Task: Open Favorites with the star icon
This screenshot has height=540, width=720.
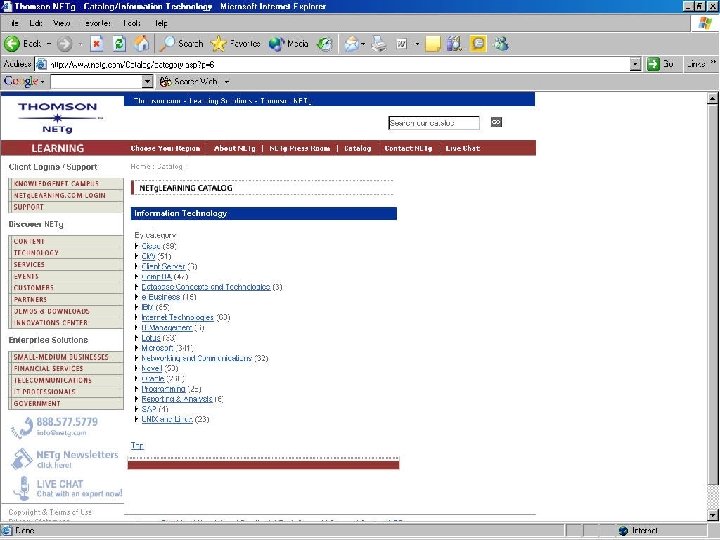Action: pos(219,44)
